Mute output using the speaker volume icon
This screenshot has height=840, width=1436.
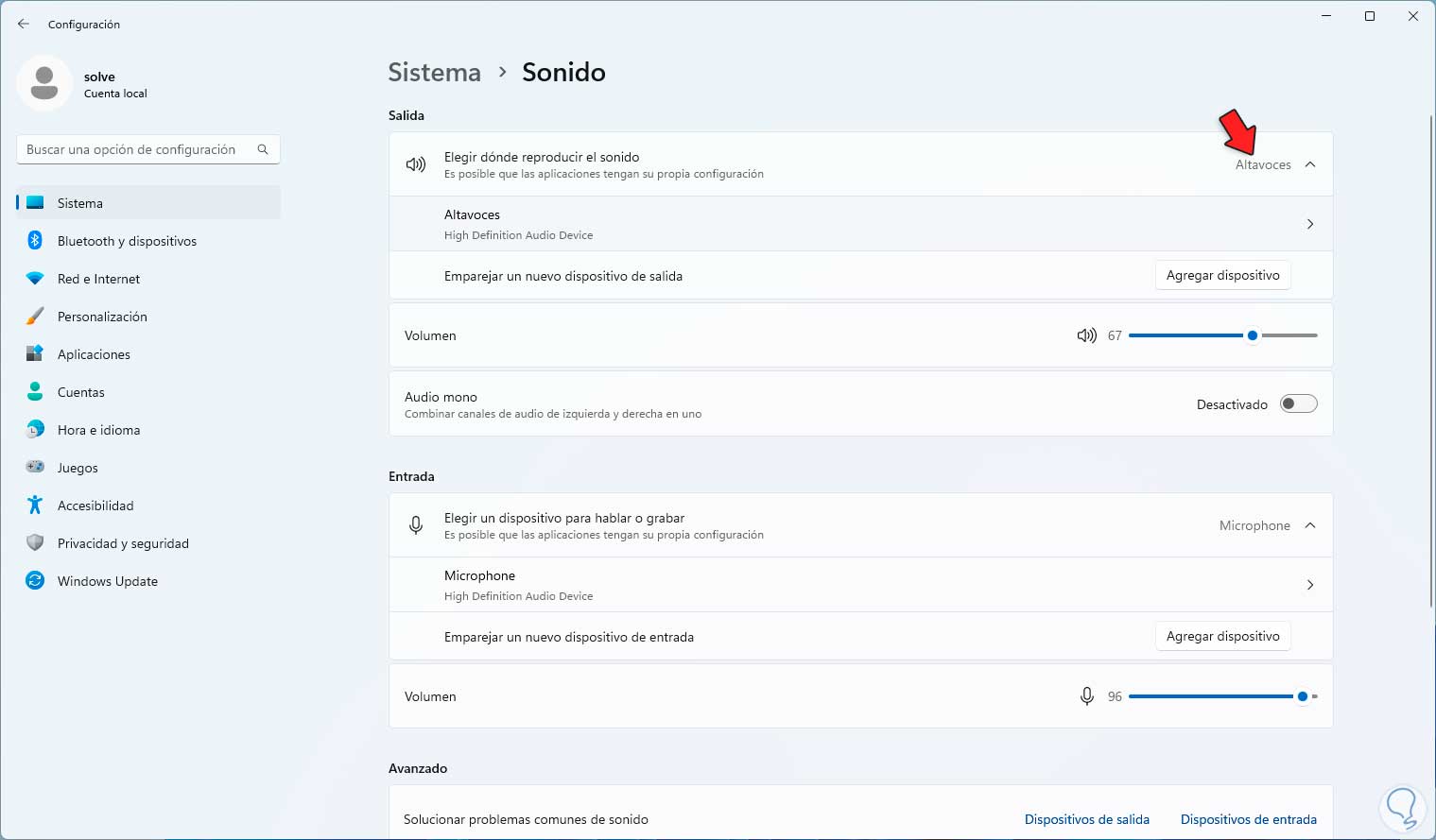coord(1086,335)
